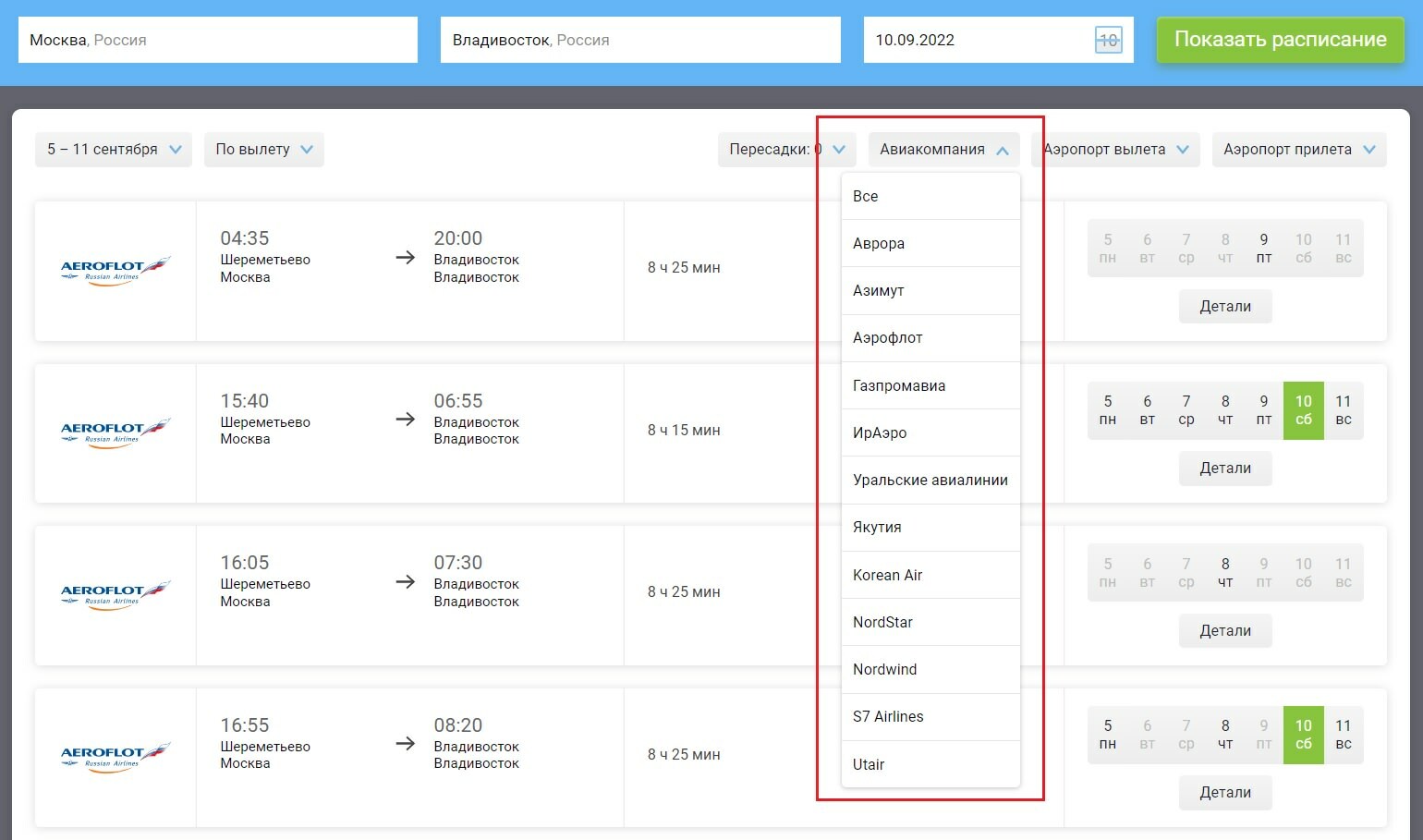
Task: Collapse the 'Авиакомпания' dropdown
Action: click(x=943, y=150)
